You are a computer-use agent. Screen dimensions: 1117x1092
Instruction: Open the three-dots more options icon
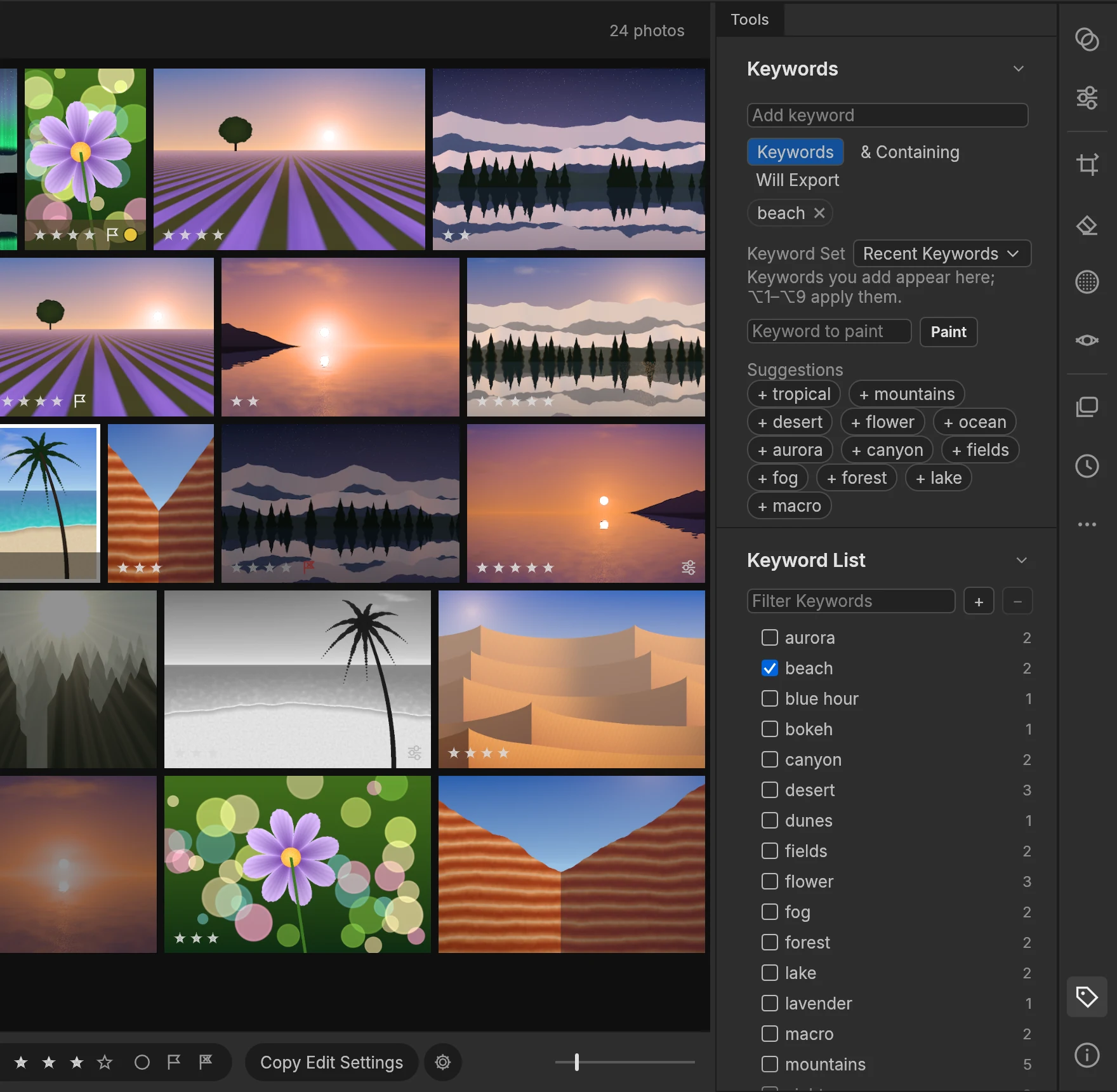[1087, 524]
